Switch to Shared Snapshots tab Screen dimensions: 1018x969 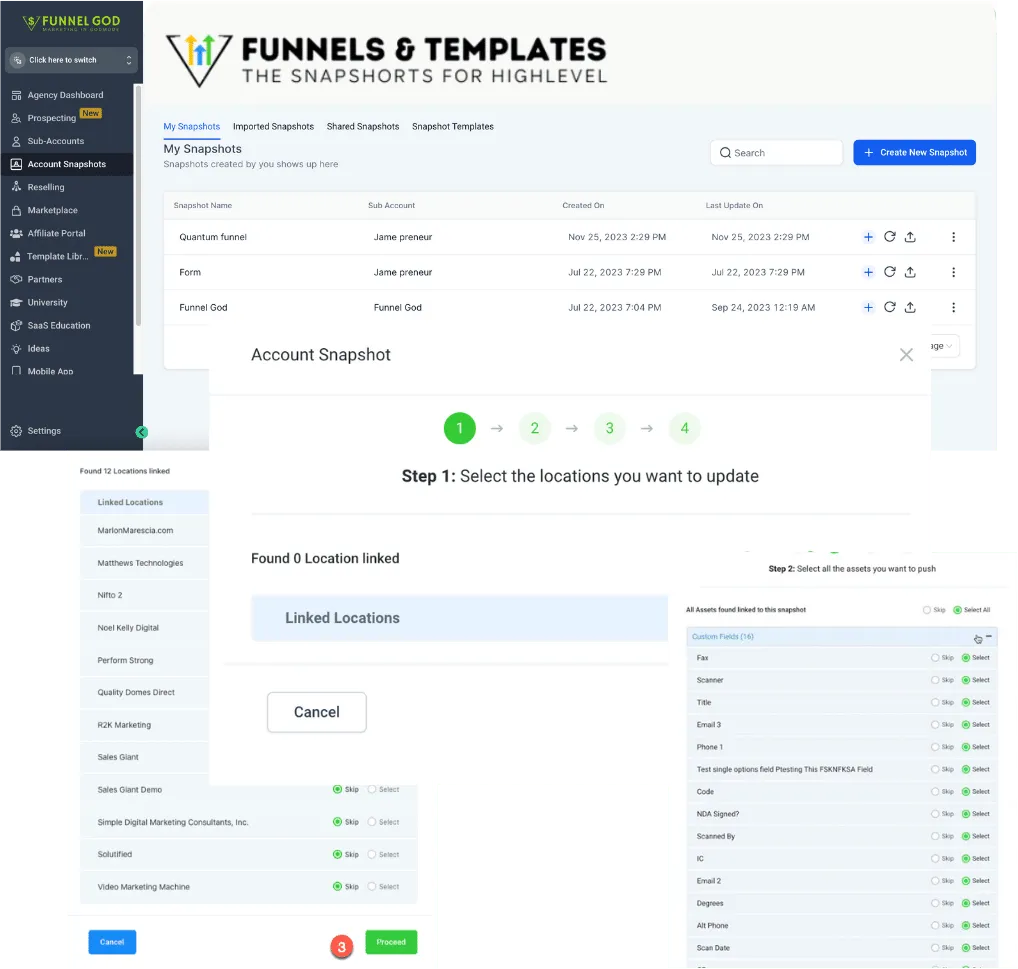pyautogui.click(x=363, y=127)
